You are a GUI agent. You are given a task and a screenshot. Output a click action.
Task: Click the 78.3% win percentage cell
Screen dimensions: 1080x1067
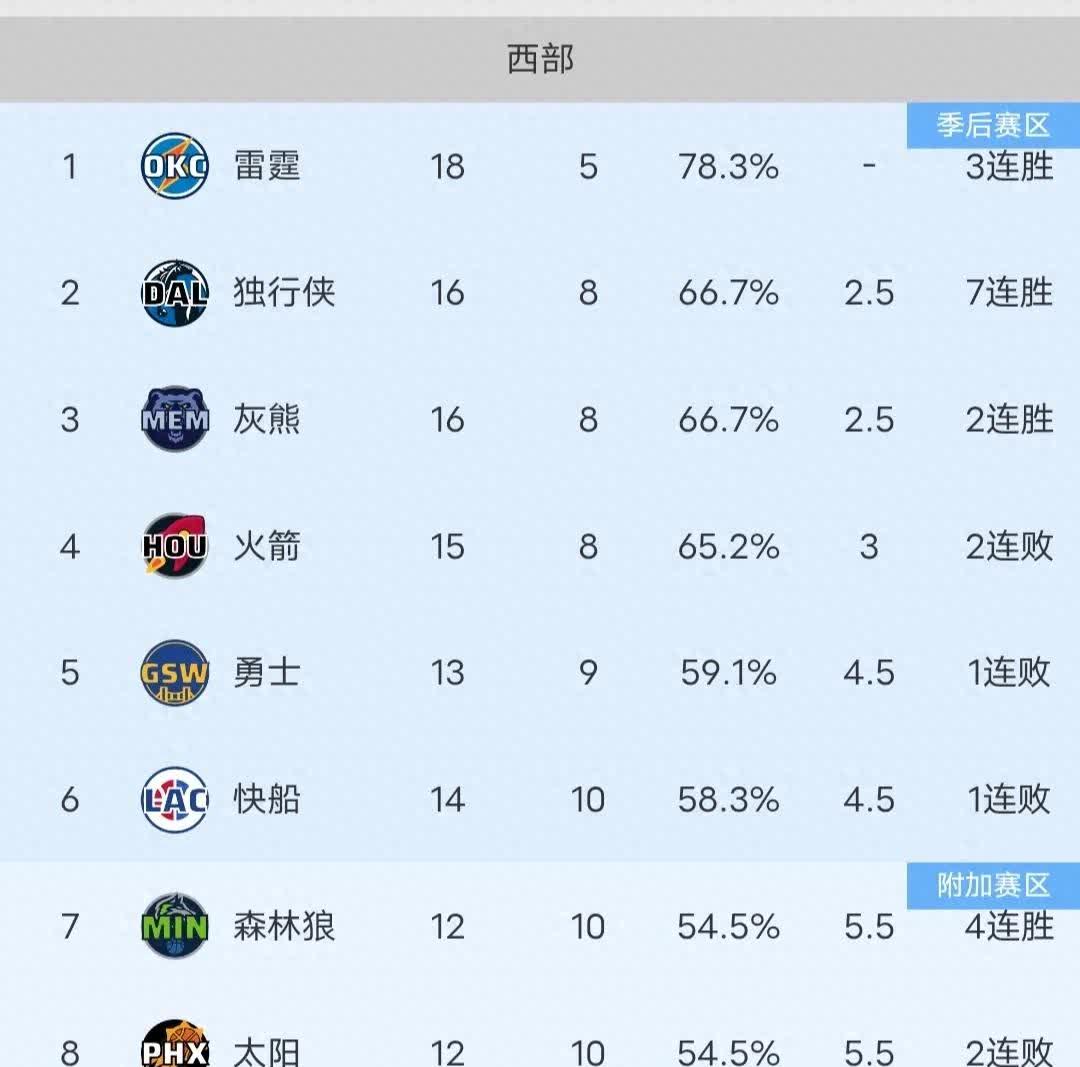pyautogui.click(x=727, y=167)
